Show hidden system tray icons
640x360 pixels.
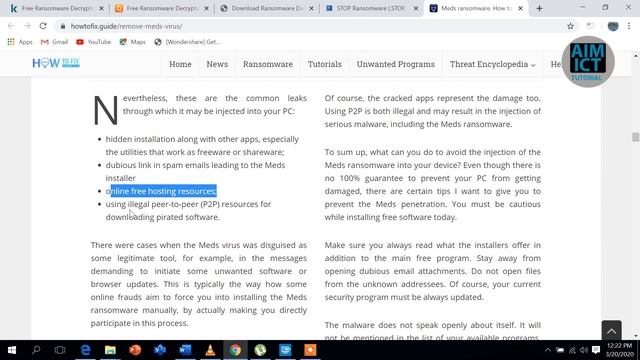pyautogui.click(x=548, y=350)
